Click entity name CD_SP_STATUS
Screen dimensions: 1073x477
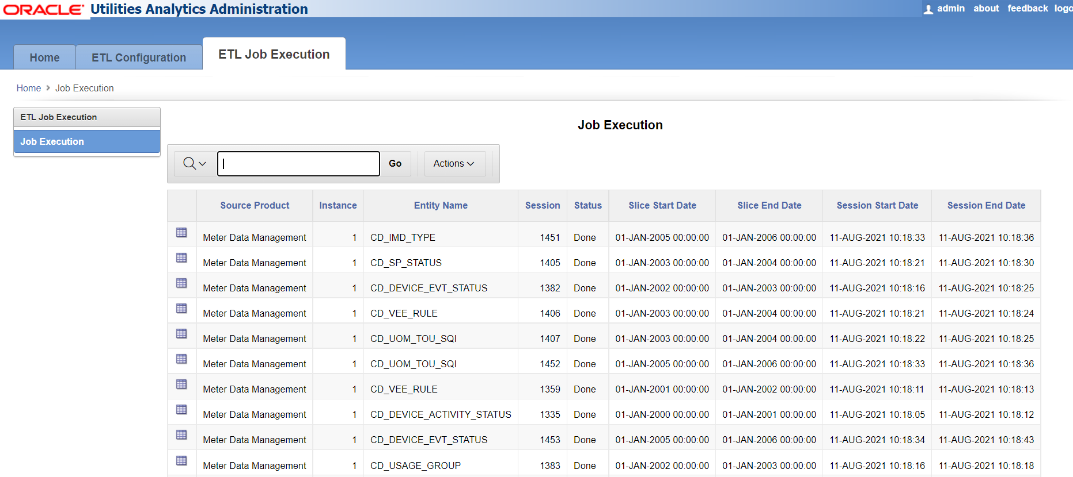[406, 263]
